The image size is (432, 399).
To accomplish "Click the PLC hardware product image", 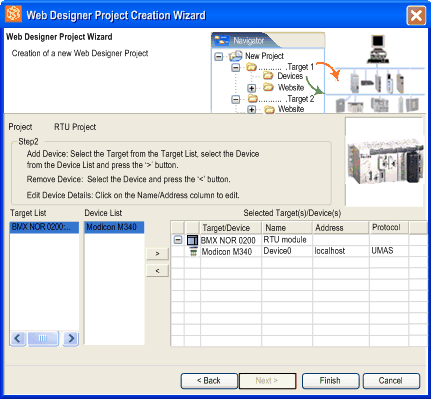I will click(x=385, y=162).
